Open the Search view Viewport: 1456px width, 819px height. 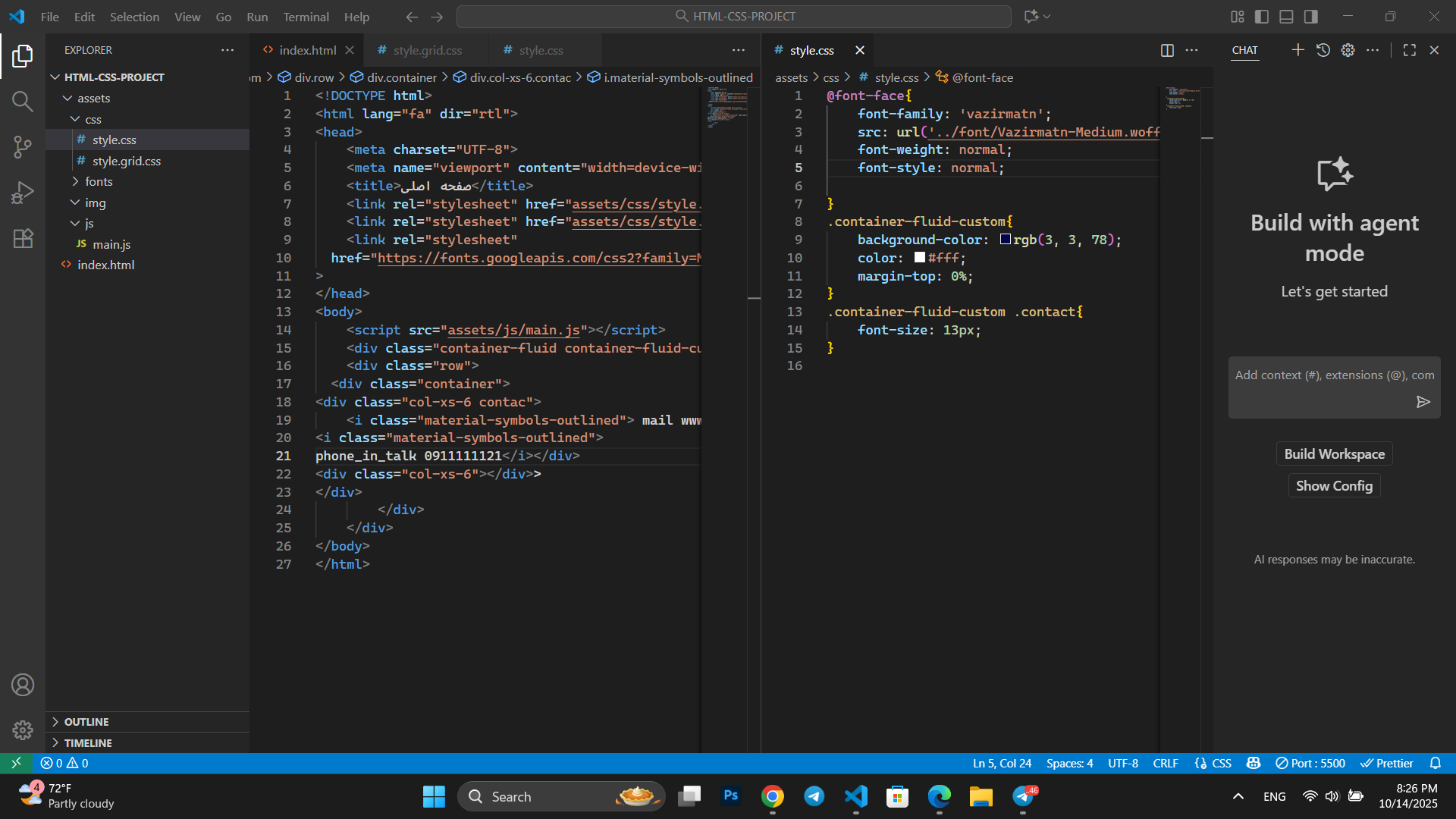tap(23, 101)
